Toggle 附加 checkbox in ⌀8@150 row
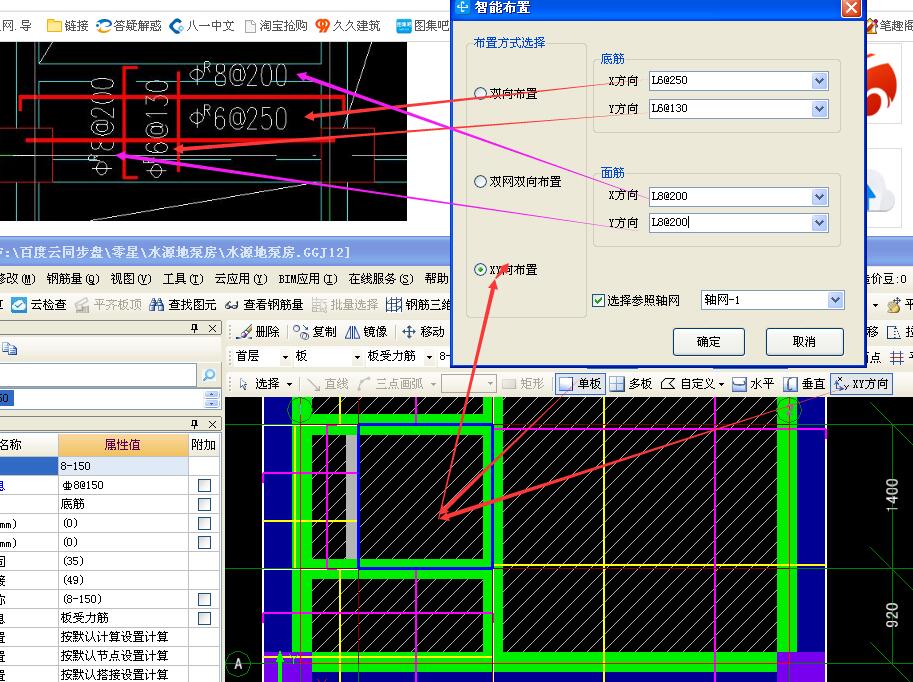Viewport: 913px width, 682px height. 204,485
